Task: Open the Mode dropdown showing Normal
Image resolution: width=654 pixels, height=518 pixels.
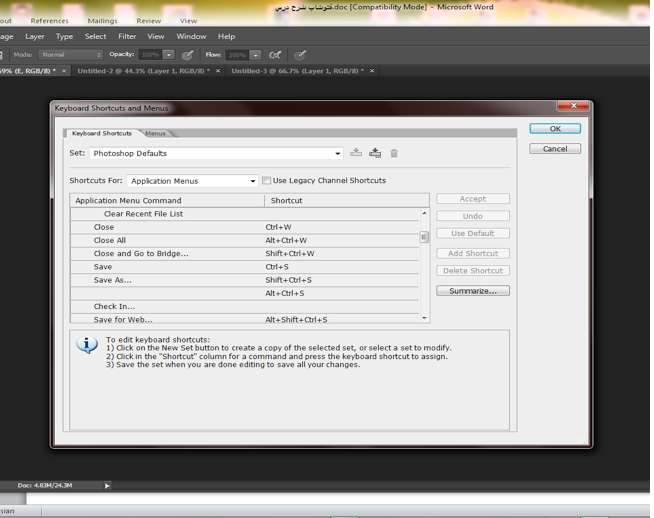Action: click(x=70, y=55)
